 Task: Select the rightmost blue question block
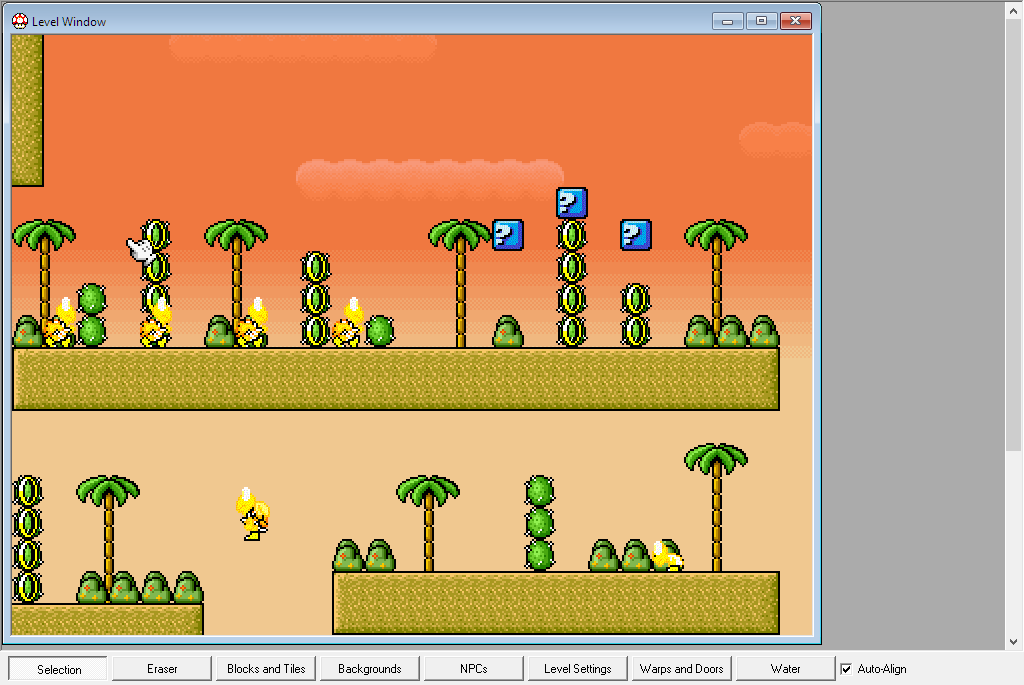635,235
